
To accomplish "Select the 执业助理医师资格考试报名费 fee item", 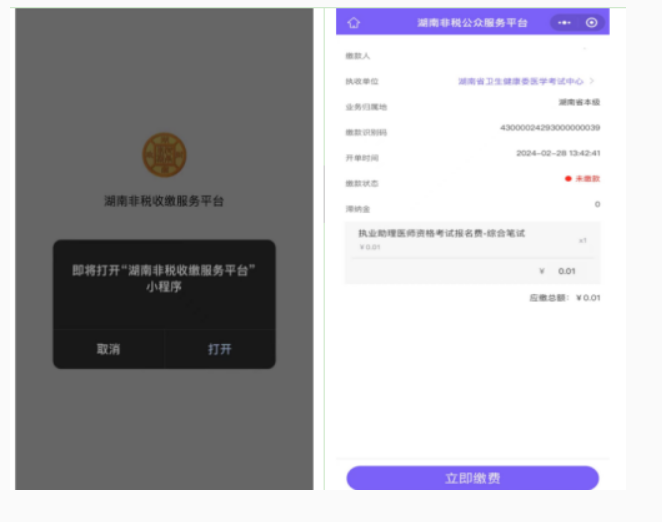I will 442,233.
